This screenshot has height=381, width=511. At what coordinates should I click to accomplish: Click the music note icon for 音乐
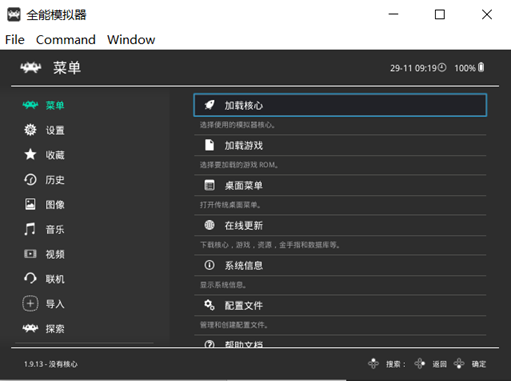point(30,229)
